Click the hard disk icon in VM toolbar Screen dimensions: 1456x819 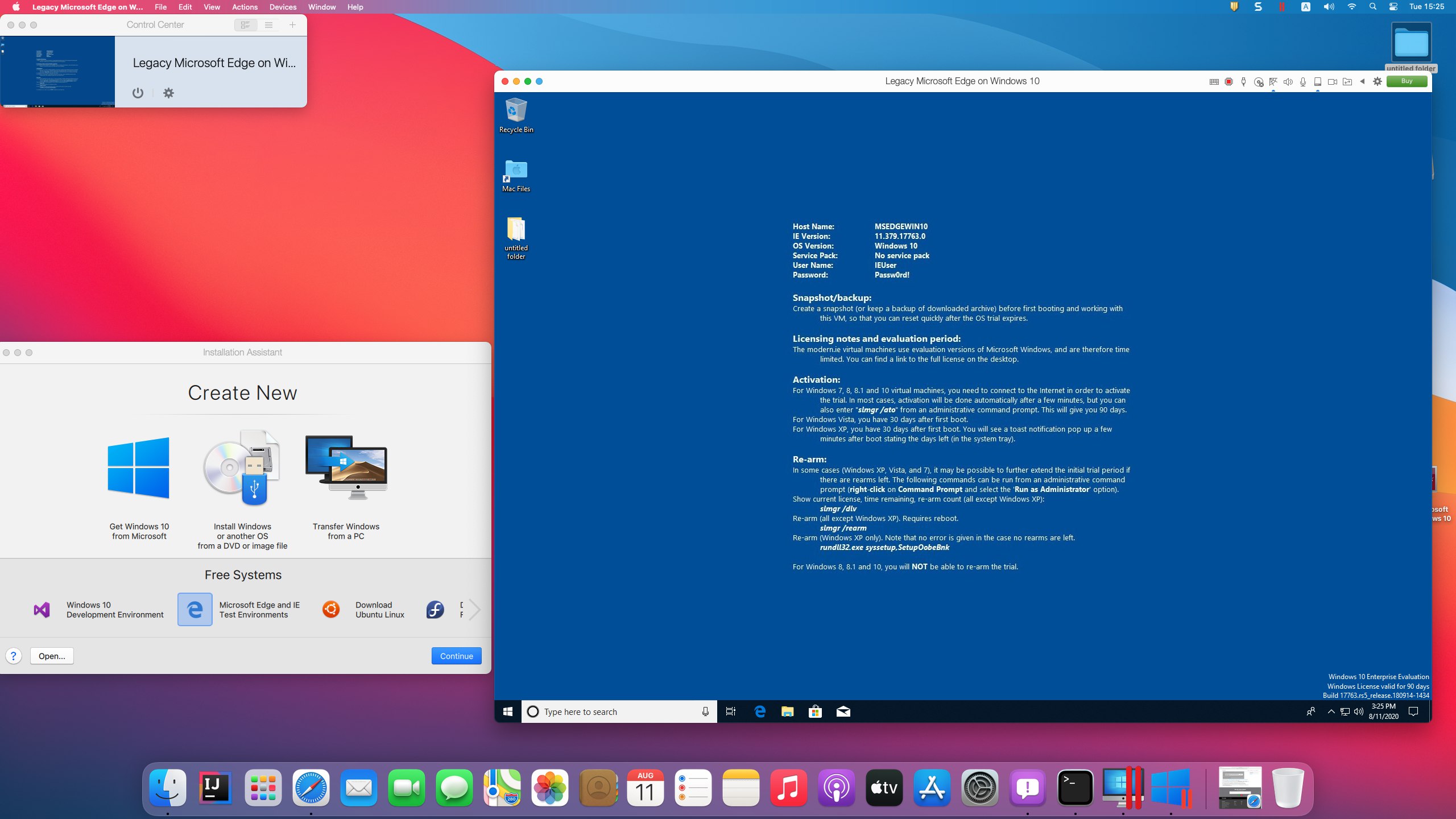(1318, 82)
